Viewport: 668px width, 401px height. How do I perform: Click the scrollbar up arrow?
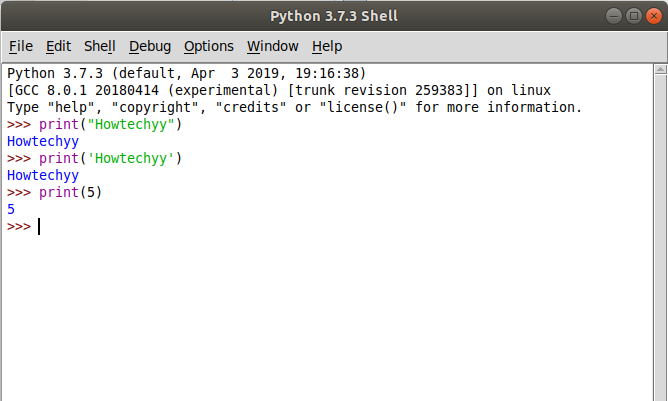coord(659,70)
